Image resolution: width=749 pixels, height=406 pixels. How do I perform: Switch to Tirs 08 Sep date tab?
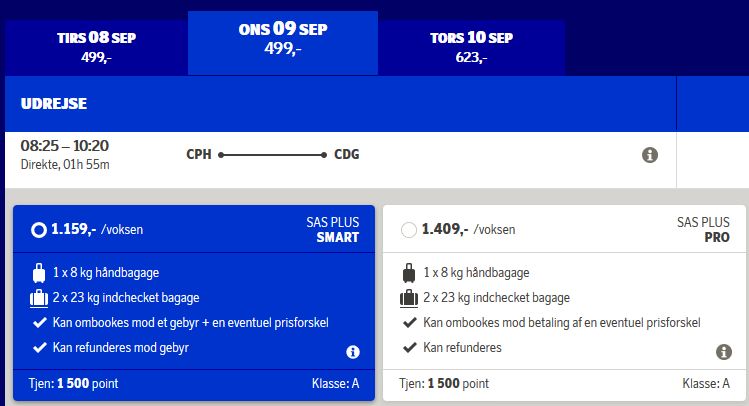pyautogui.click(x=97, y=46)
